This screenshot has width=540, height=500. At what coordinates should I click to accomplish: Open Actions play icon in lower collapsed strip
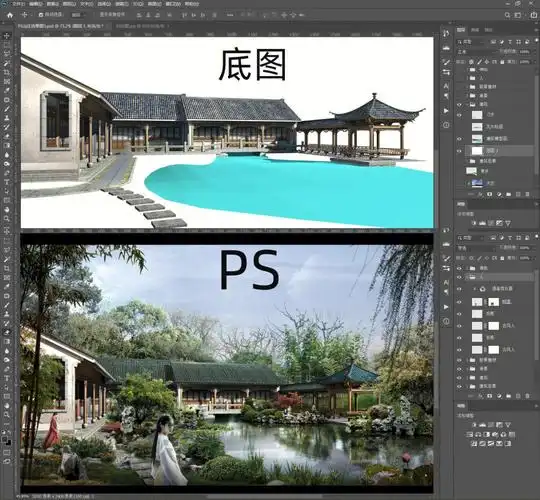pyautogui.click(x=446, y=307)
